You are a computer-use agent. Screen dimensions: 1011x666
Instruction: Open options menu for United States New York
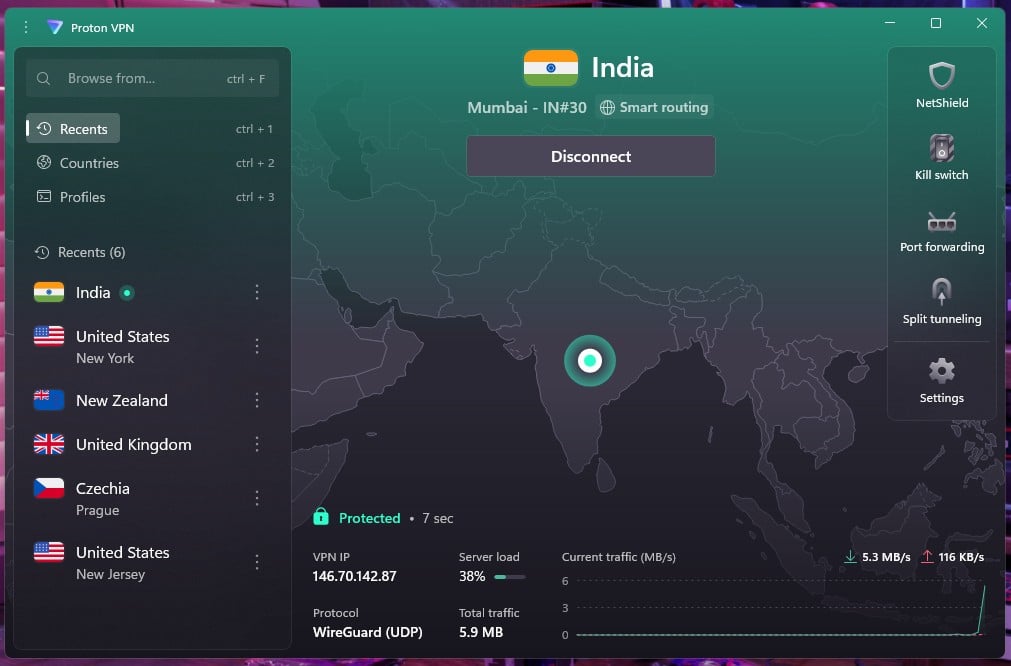pyautogui.click(x=257, y=346)
